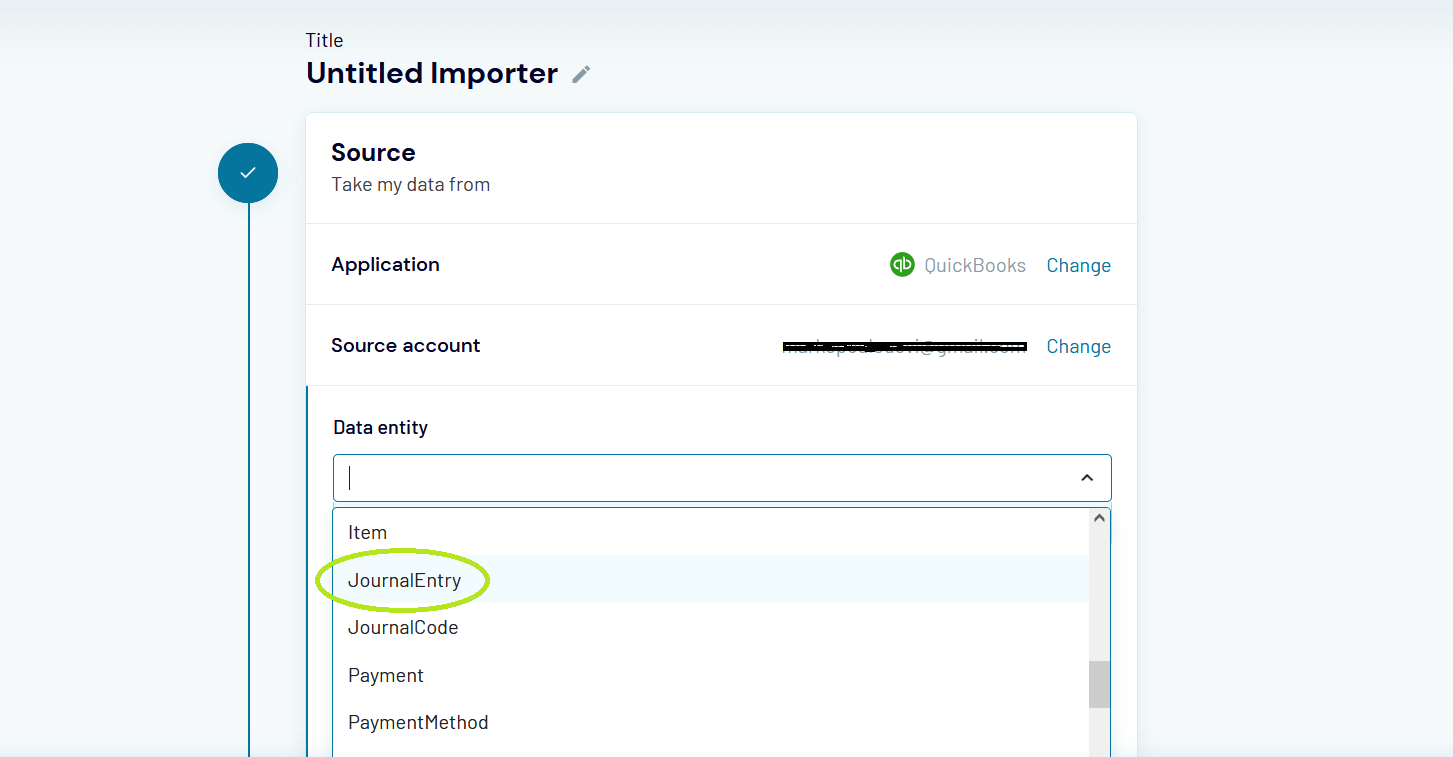The width and height of the screenshot is (1453, 757).
Task: Click the Source account email field
Action: pos(904,346)
